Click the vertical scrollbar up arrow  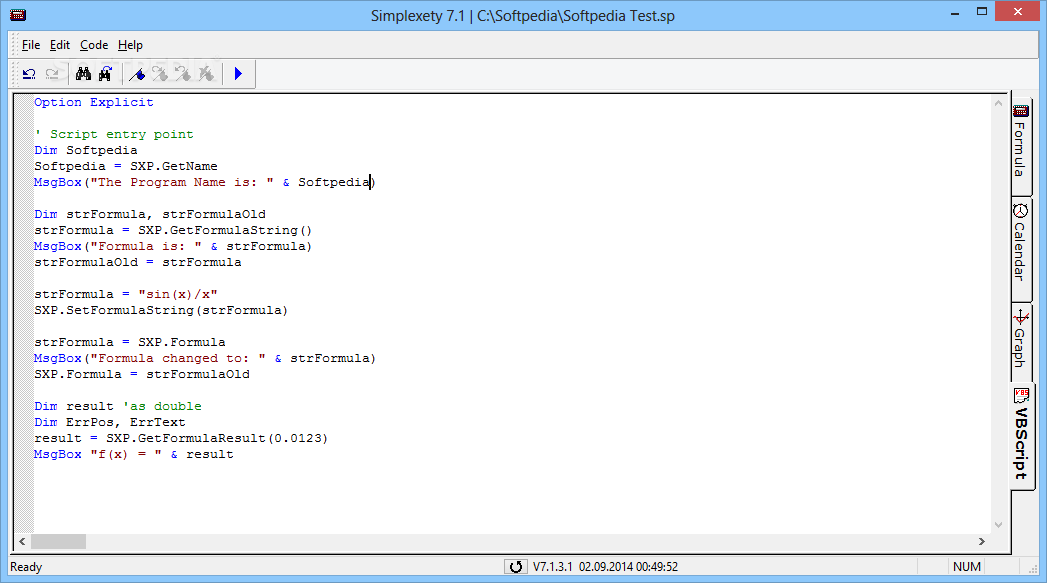pos(998,103)
